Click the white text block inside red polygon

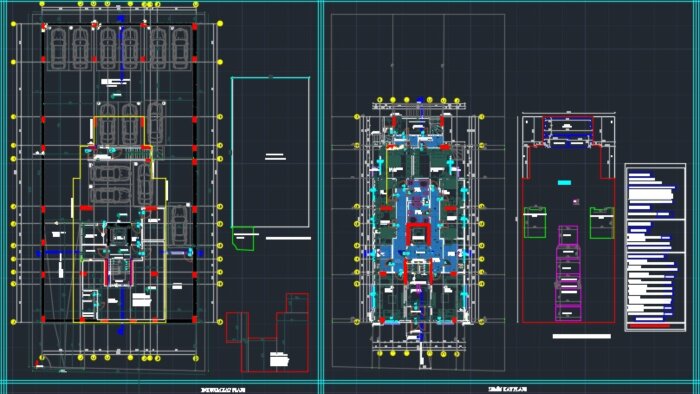(279, 359)
